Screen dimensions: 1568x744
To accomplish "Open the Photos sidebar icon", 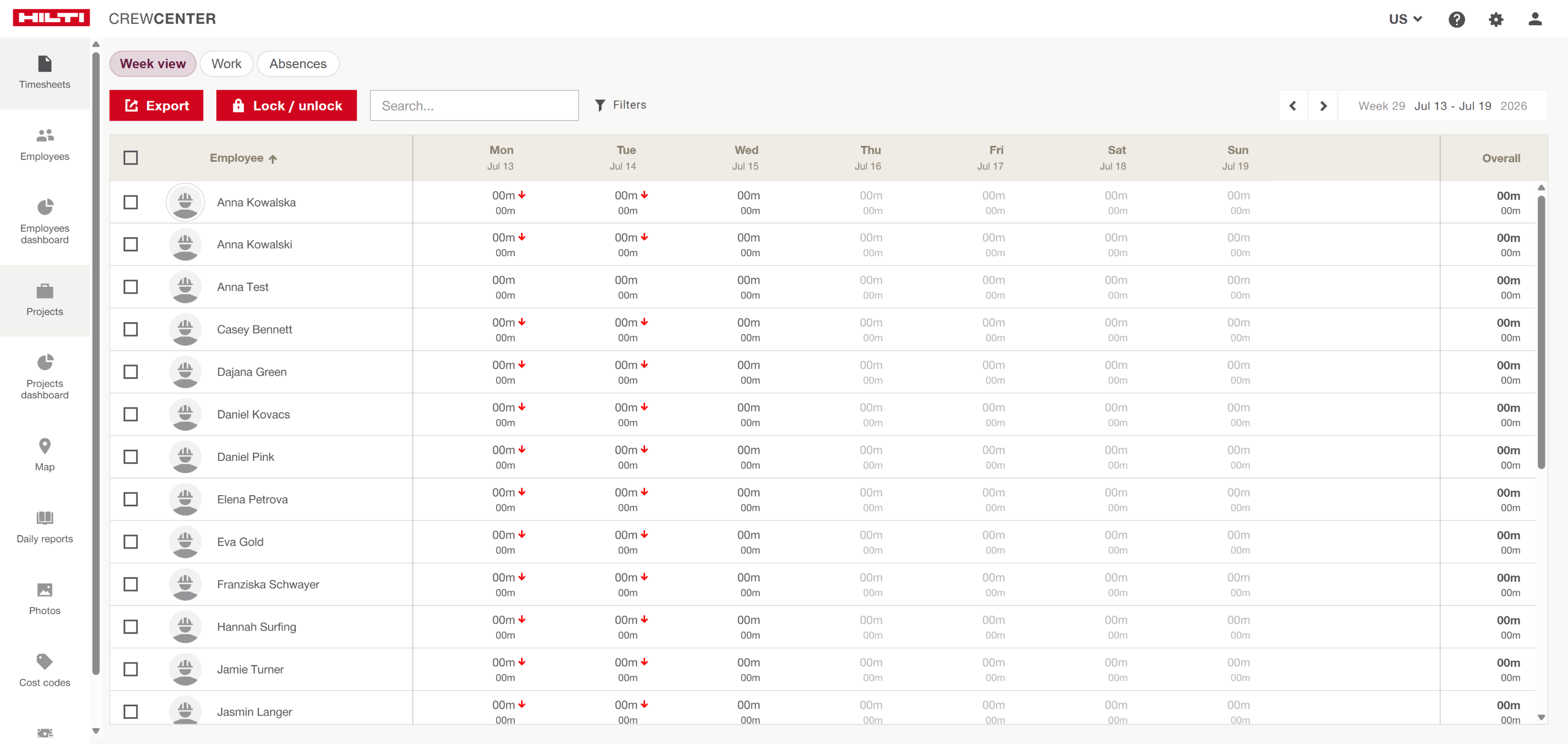I will [45, 590].
